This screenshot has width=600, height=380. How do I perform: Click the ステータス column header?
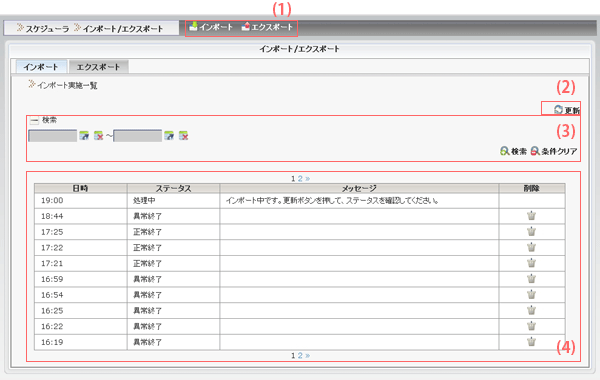coord(173,188)
